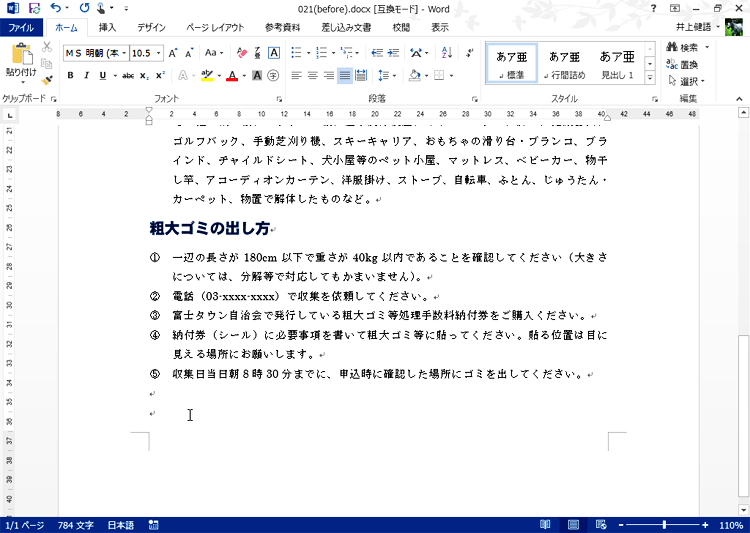Increase font size with grow icon
Viewport: 750px width, 533px height.
point(173,53)
